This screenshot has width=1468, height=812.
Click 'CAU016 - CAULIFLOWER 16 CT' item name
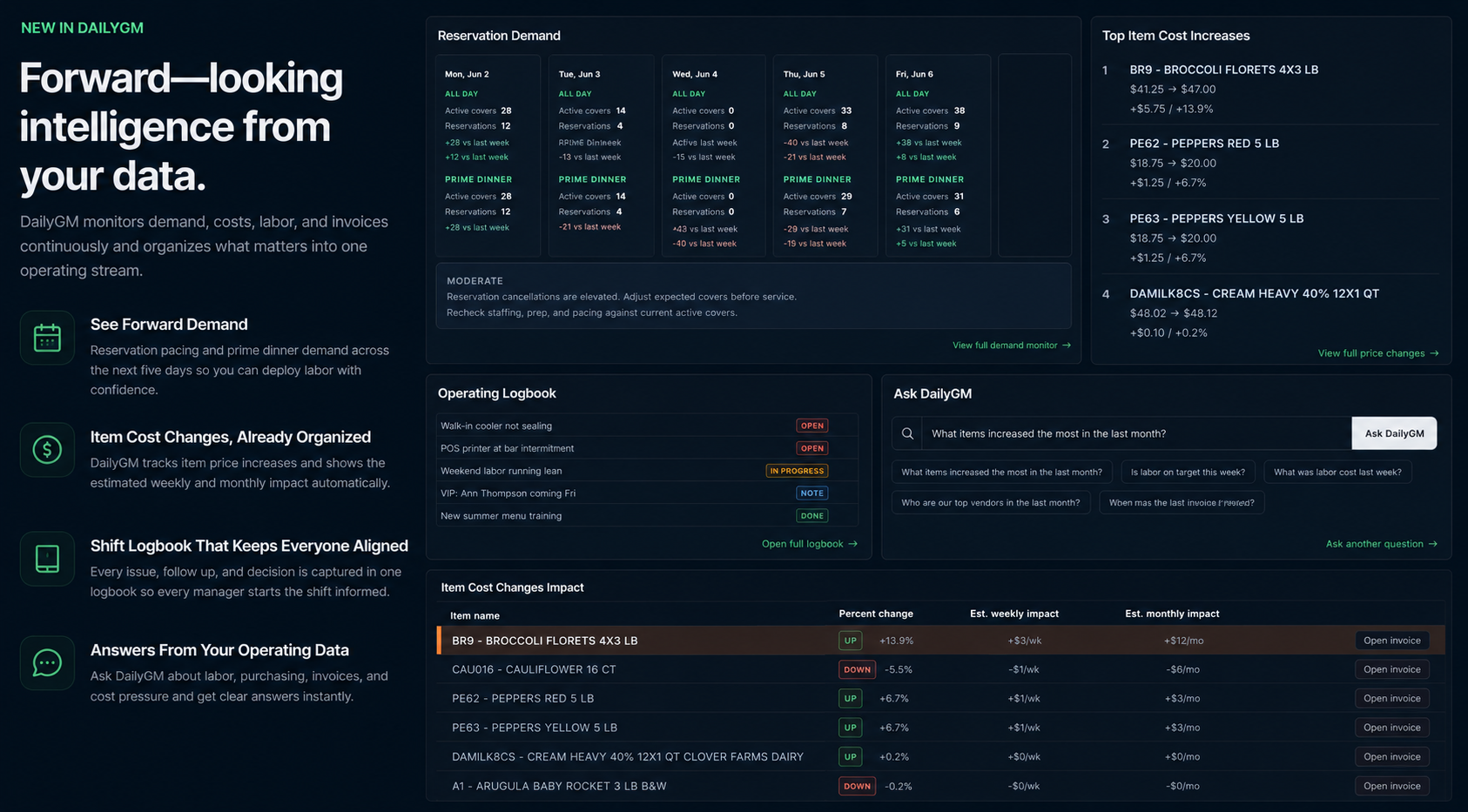tap(534, 669)
